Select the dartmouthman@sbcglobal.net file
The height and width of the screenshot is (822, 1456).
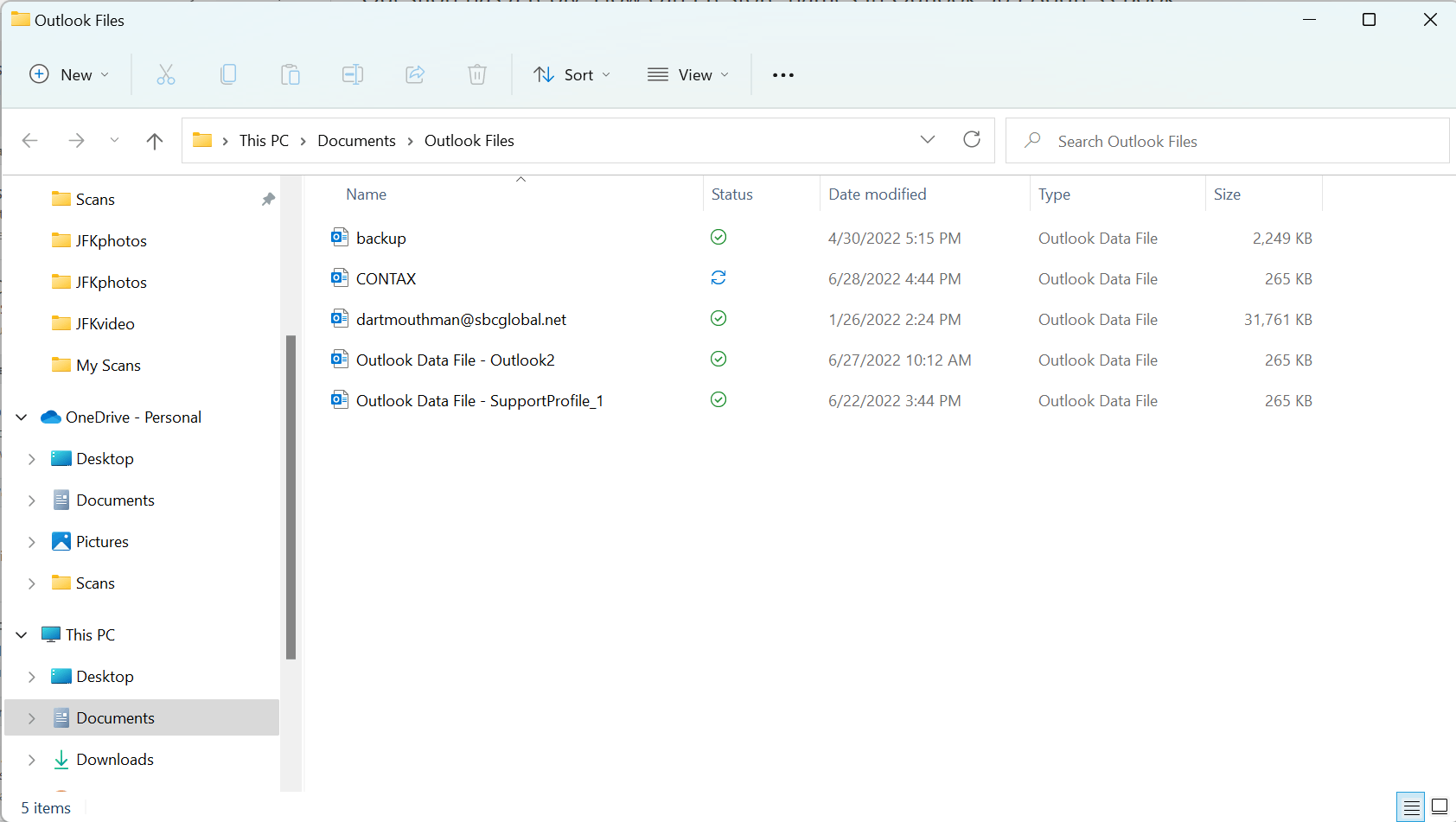coord(461,320)
